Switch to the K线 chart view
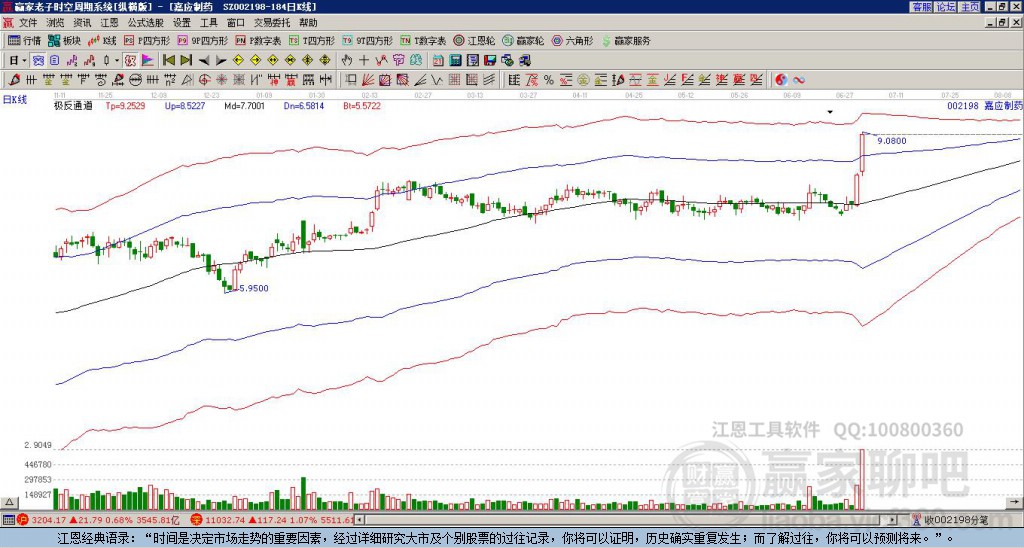The width and height of the screenshot is (1024, 548). [x=102, y=40]
